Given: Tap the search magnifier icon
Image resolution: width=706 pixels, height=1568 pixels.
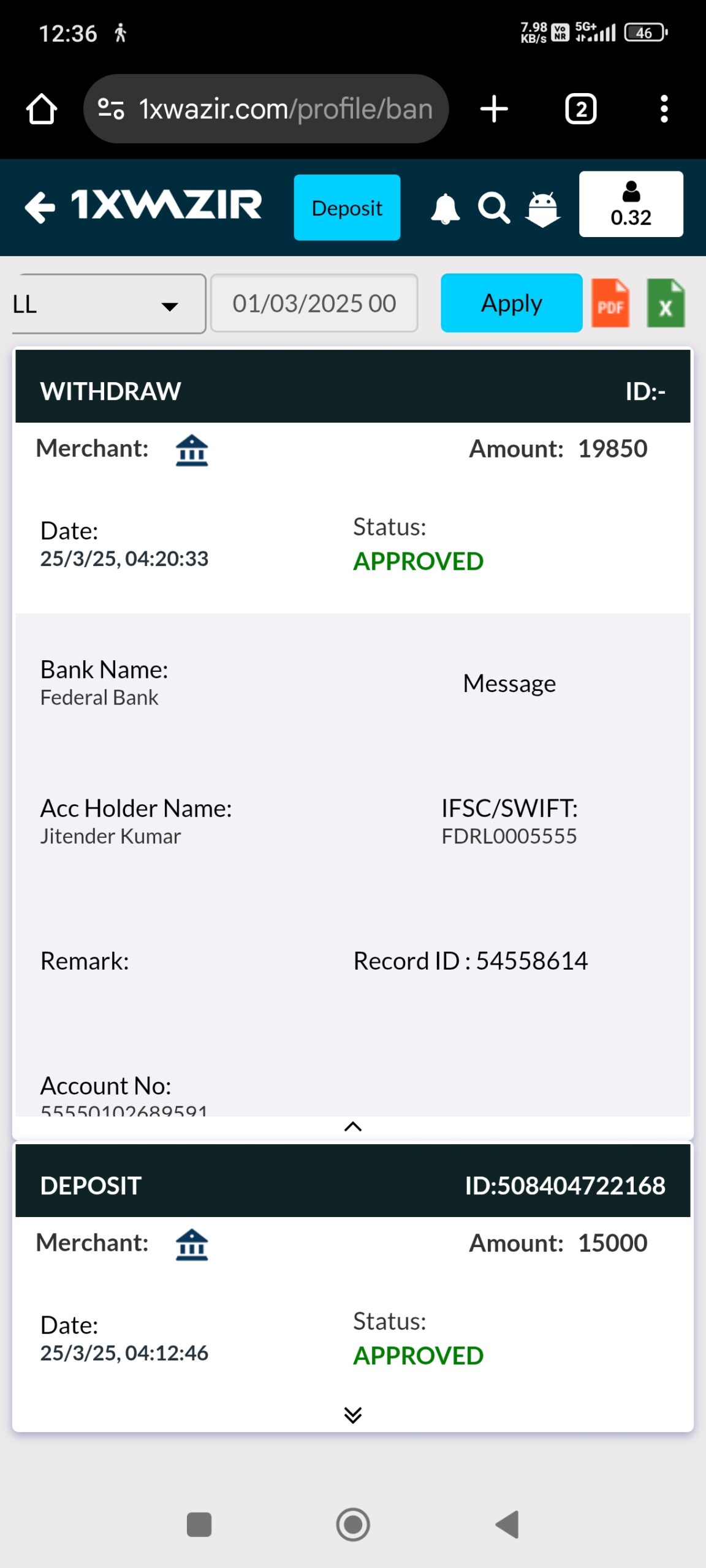Looking at the screenshot, I should 493,208.
